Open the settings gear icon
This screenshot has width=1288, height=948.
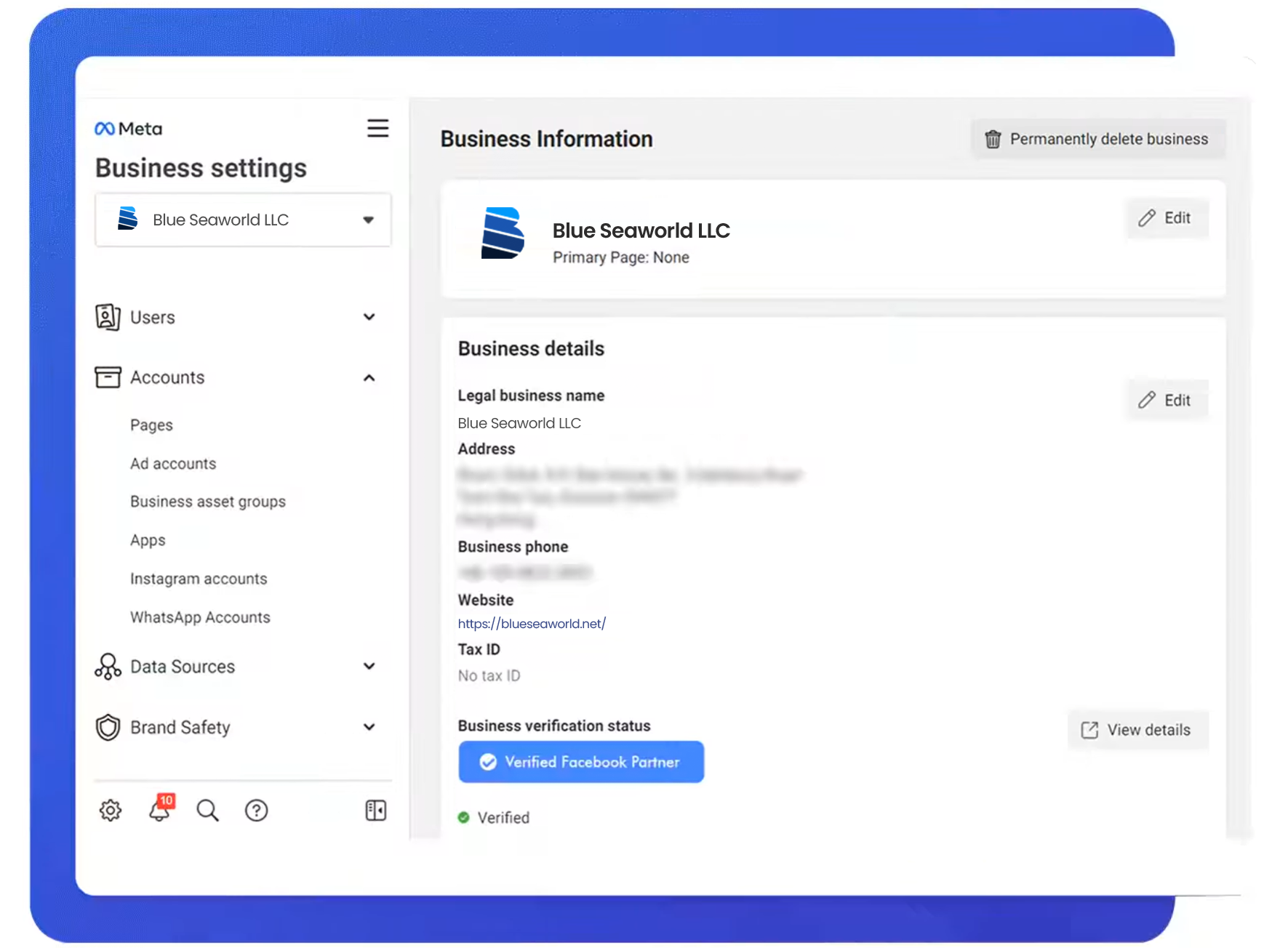pos(111,810)
